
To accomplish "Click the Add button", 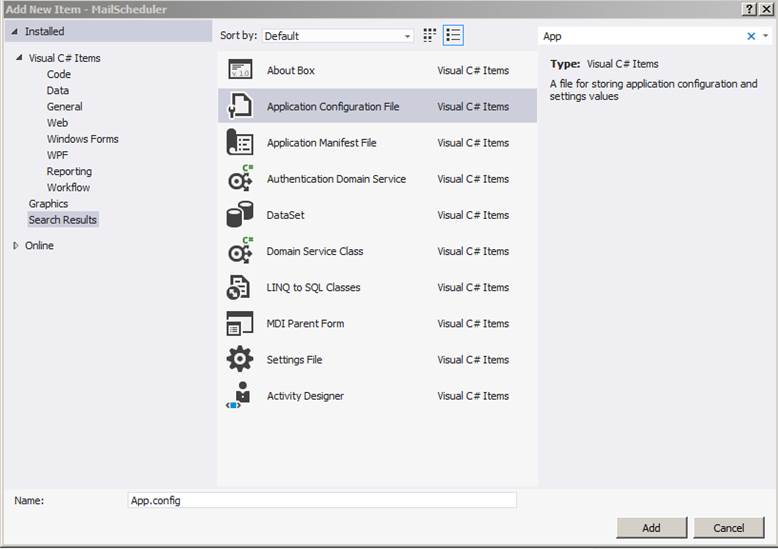I will [651, 528].
